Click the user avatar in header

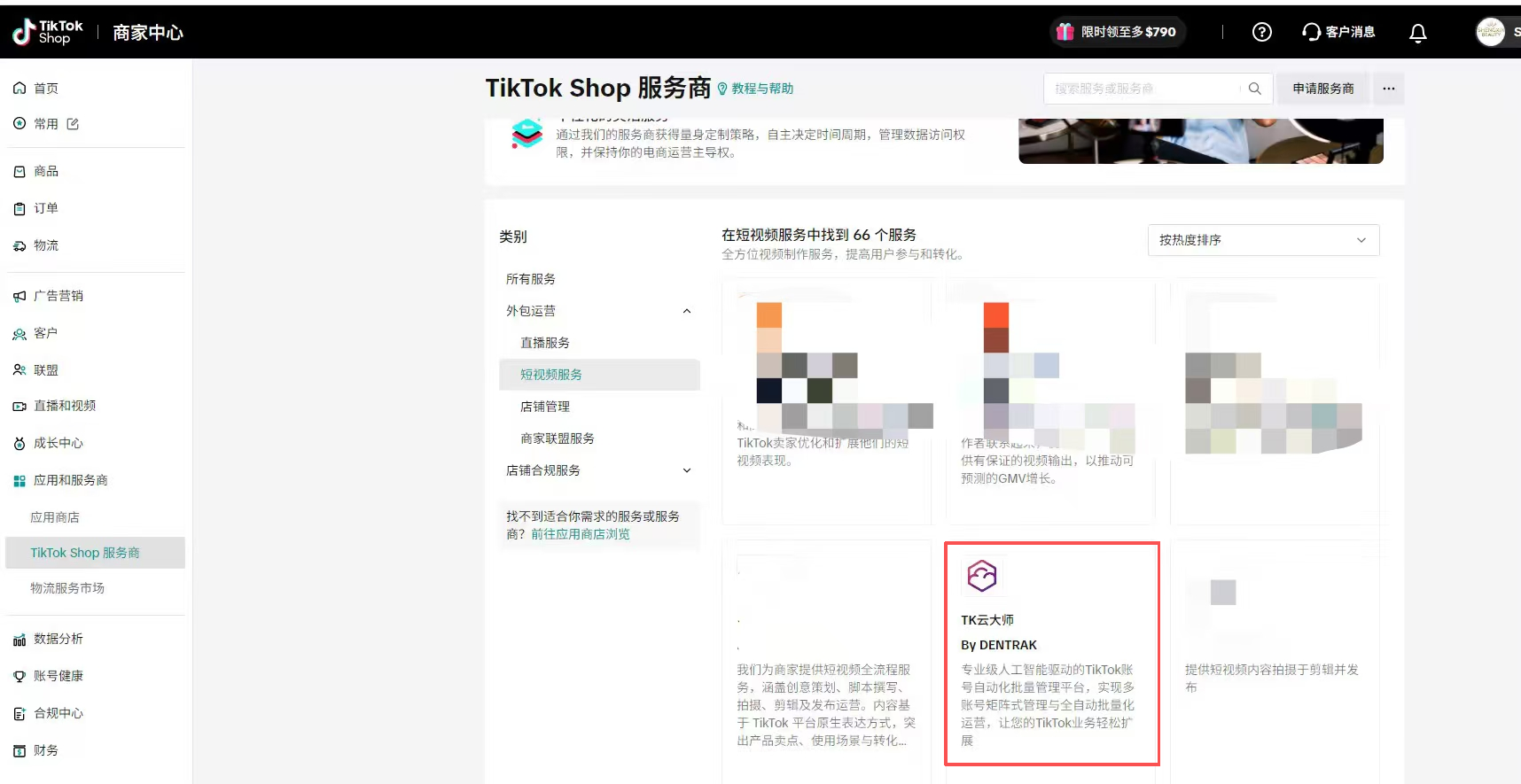pyautogui.click(x=1489, y=33)
